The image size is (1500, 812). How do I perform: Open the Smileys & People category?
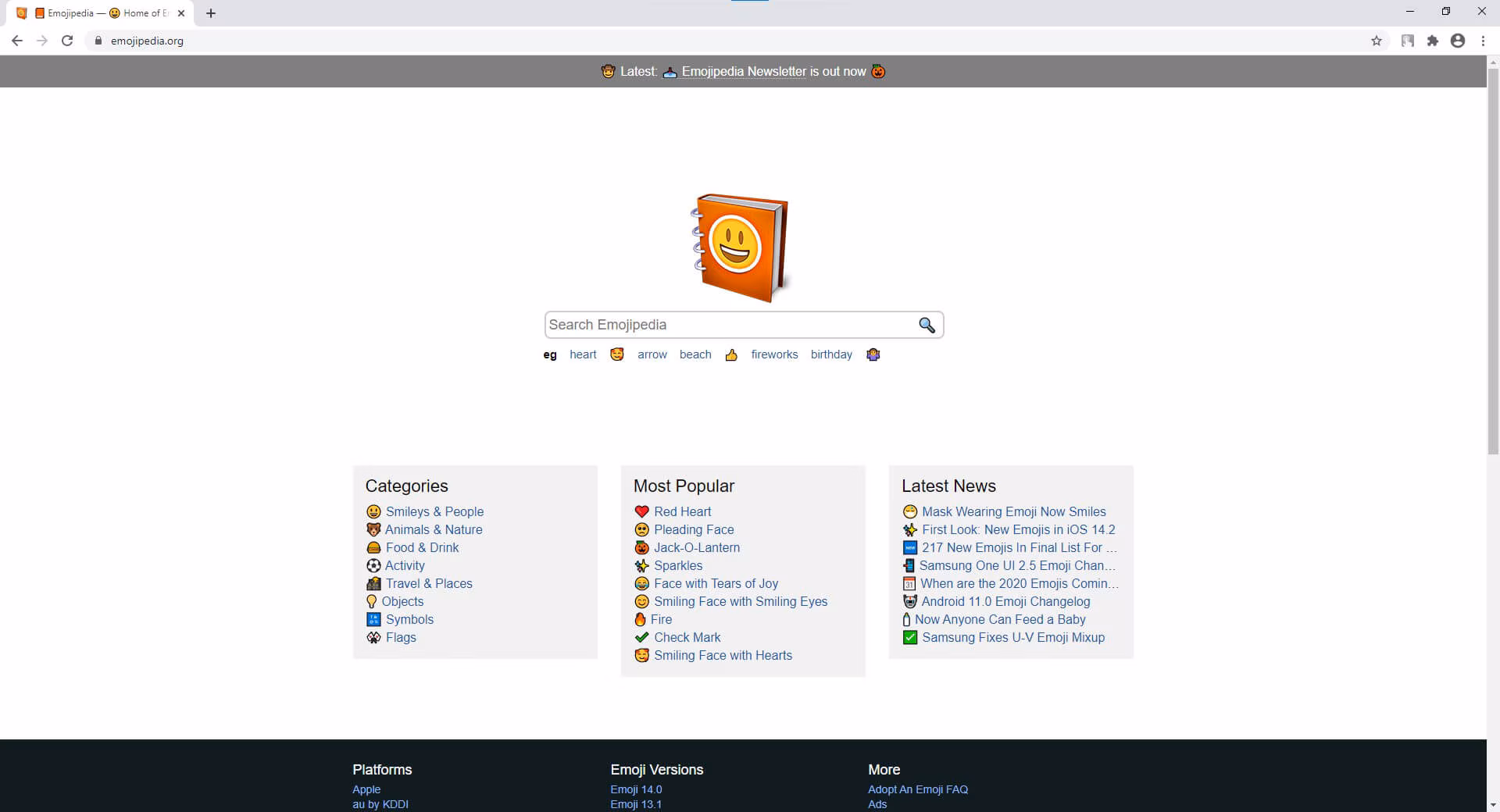434,512
